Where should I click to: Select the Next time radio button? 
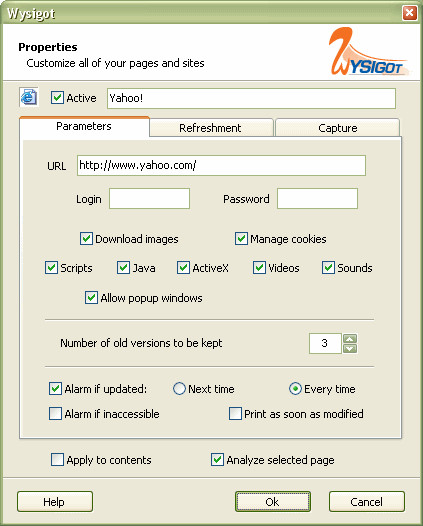click(x=179, y=388)
